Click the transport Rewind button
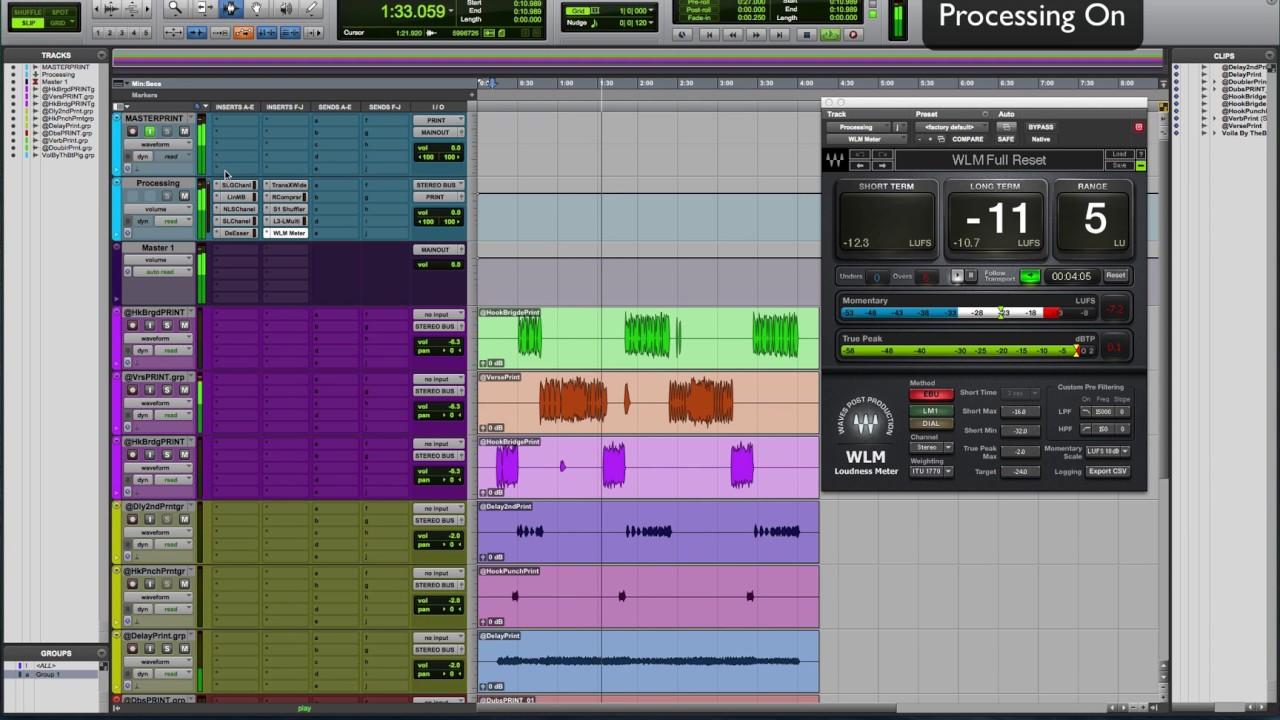 732,35
